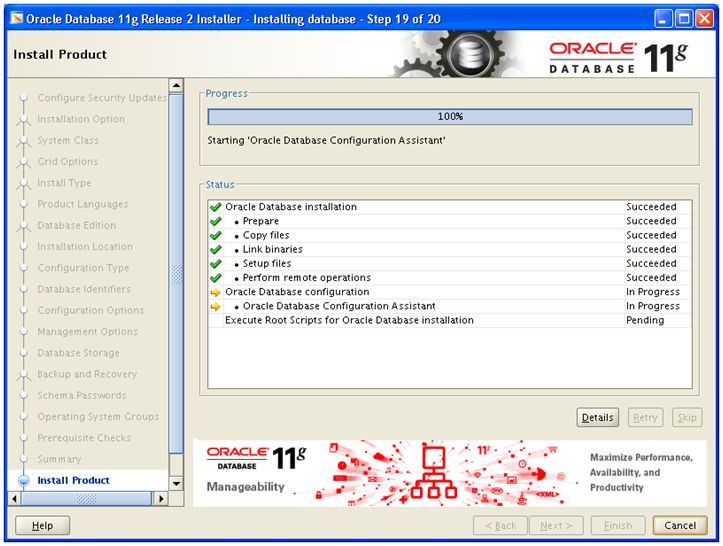Minimize the installer window
The height and width of the screenshot is (546, 723).
point(663,19)
